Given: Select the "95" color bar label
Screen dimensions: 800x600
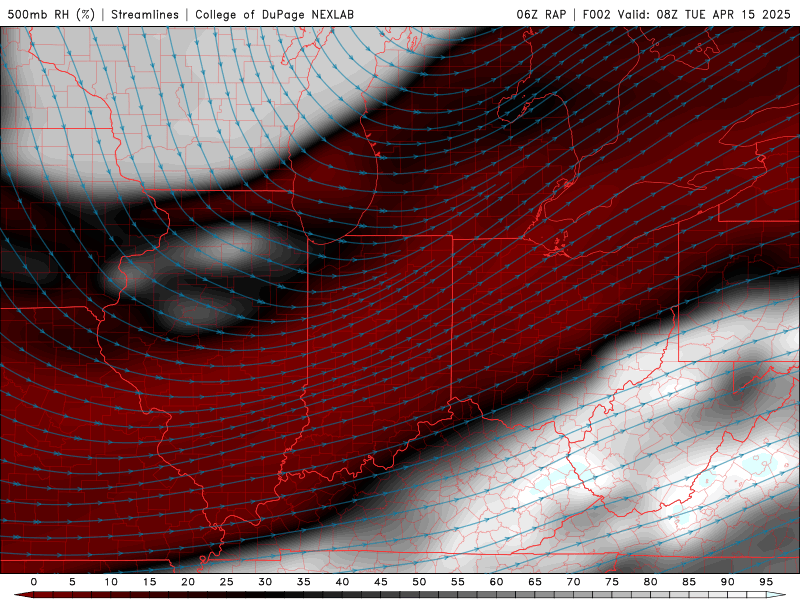Looking at the screenshot, I should [766, 582].
